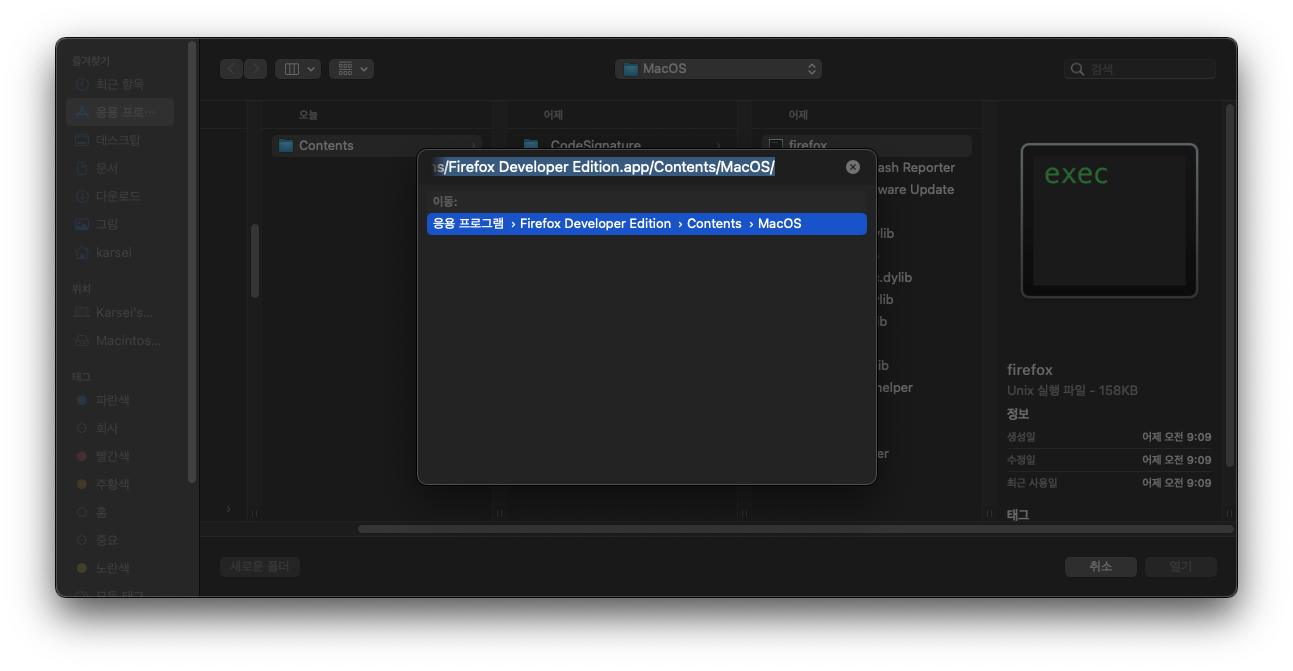Click the horizontal scrollbar of columns

(x=795, y=528)
